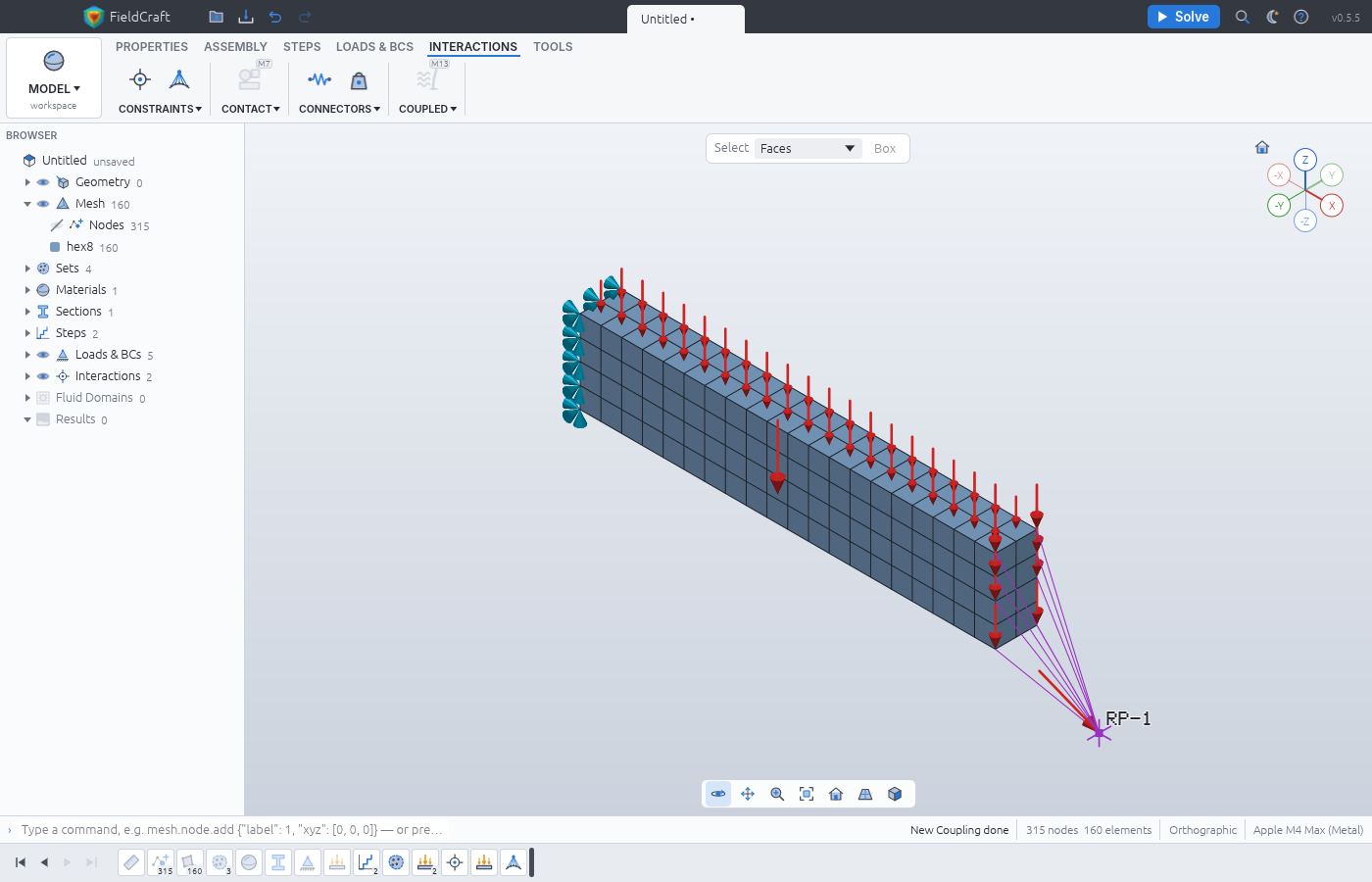Open the PROPERTIES tab
1372x882 pixels.
tap(152, 47)
